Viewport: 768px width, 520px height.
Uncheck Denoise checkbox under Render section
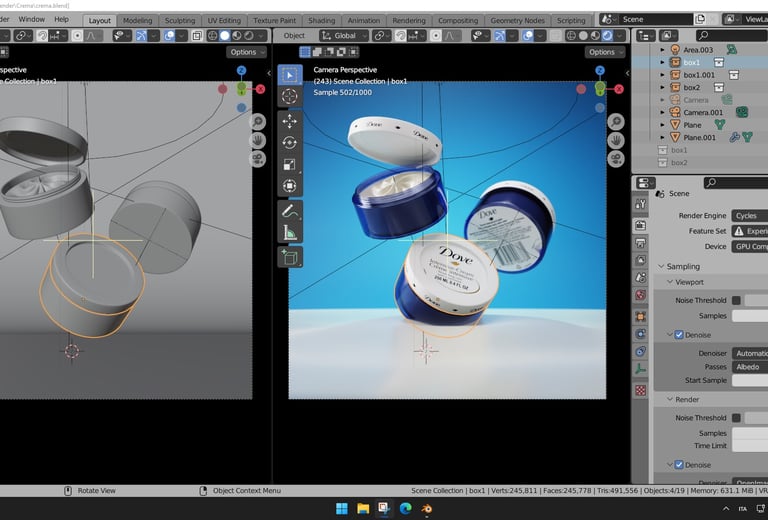[x=679, y=465]
